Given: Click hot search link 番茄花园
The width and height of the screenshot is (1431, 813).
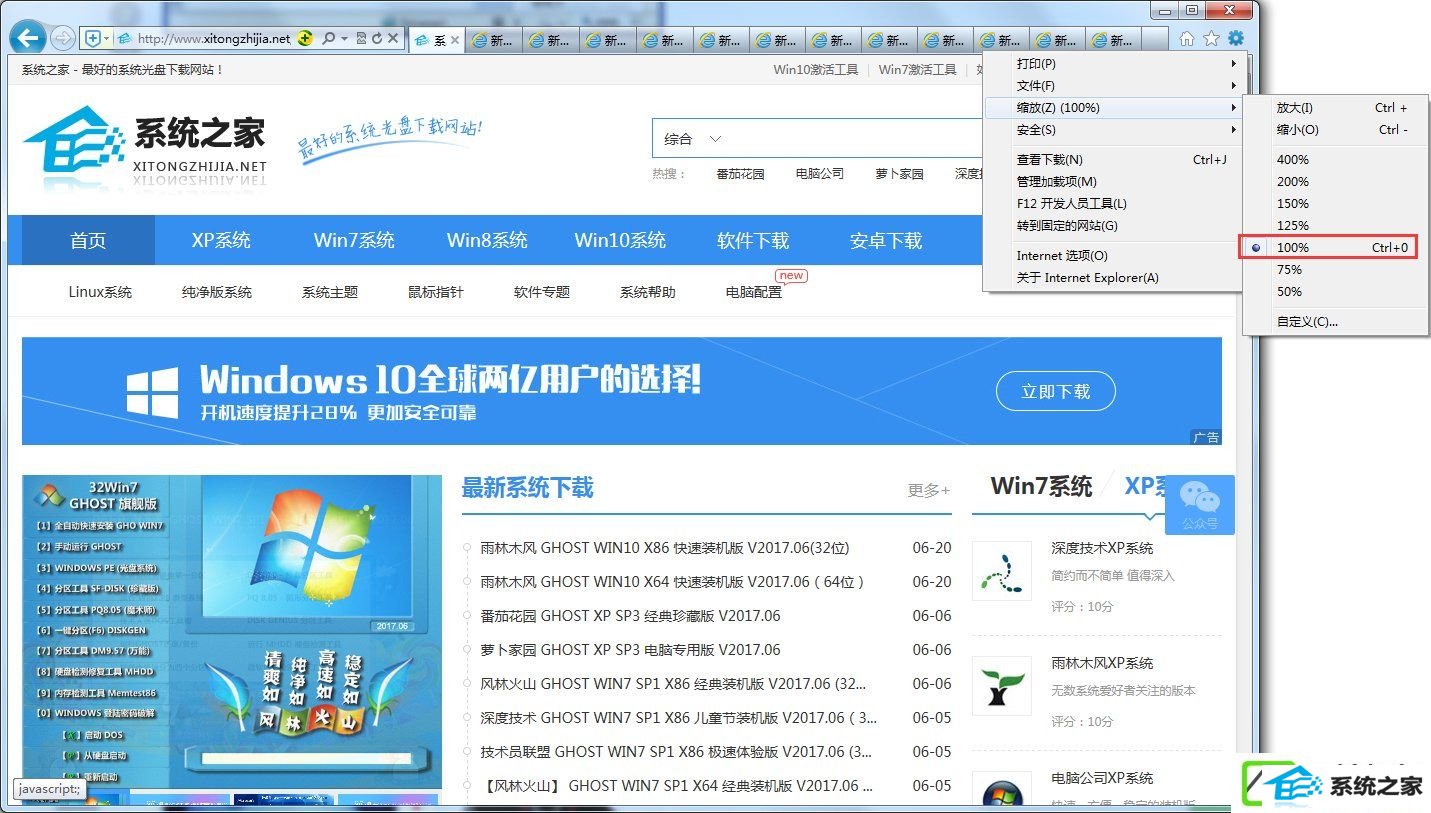Looking at the screenshot, I should [x=740, y=174].
